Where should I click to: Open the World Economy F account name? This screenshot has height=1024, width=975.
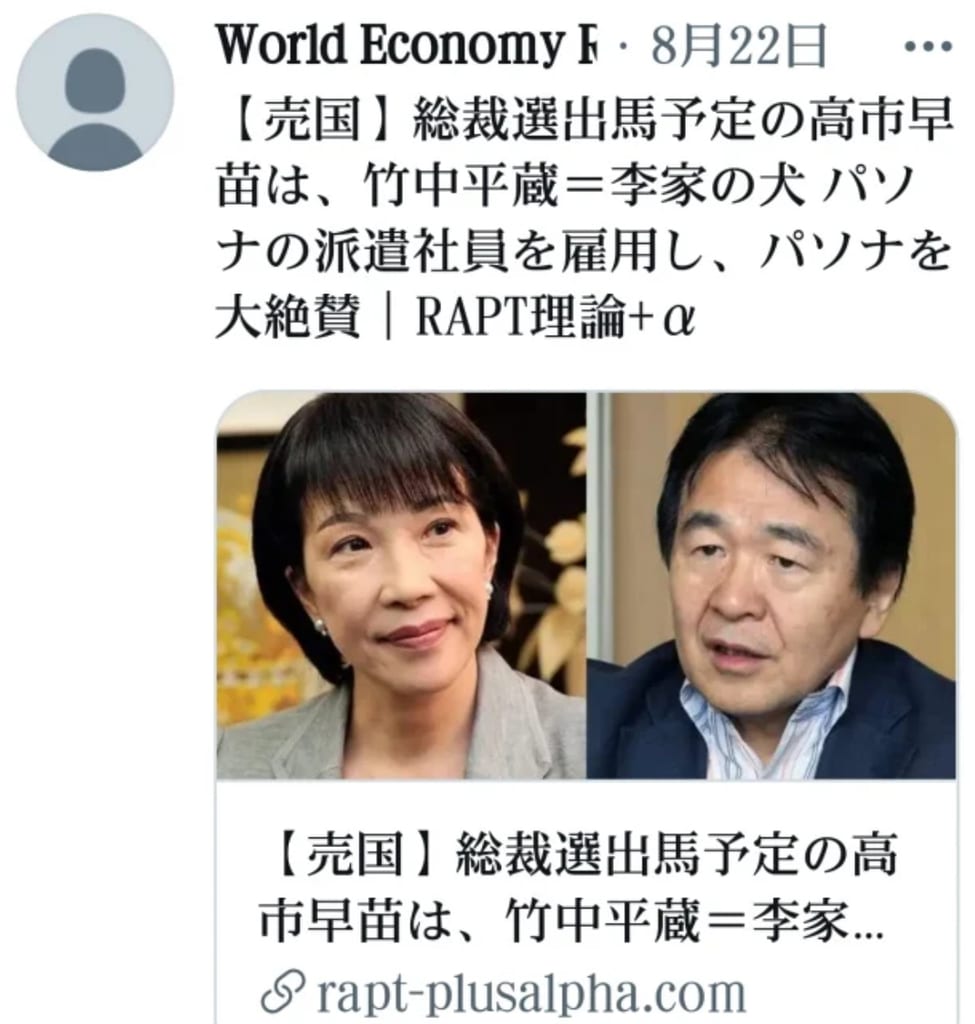[x=406, y=46]
